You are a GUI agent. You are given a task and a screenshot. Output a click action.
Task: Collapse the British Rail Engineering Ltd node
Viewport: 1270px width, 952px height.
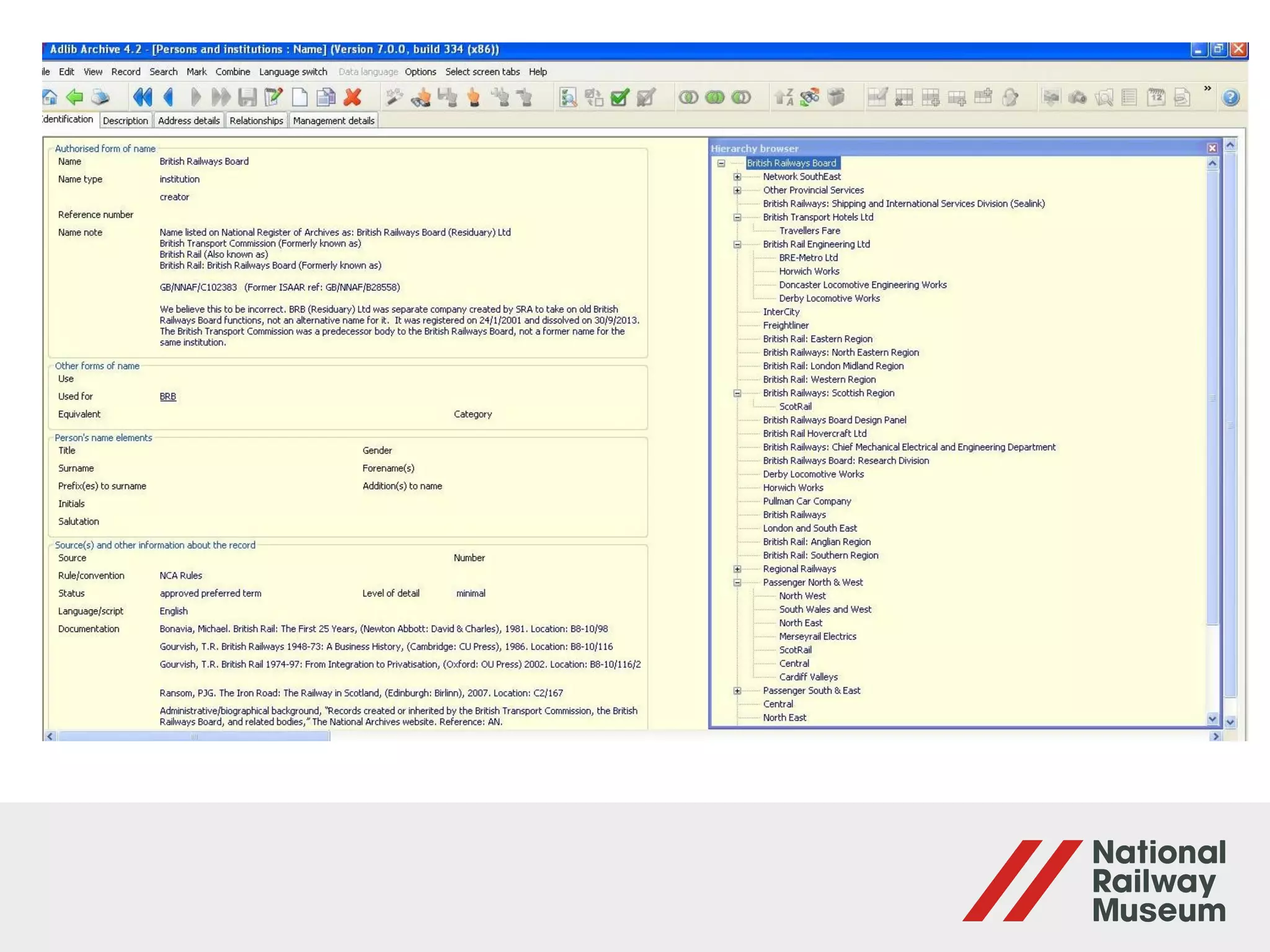pyautogui.click(x=737, y=244)
